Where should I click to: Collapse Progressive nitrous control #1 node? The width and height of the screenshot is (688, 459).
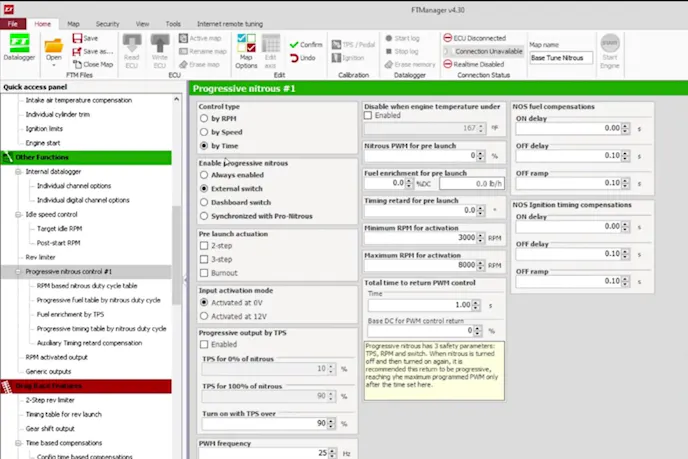[x=18, y=271]
